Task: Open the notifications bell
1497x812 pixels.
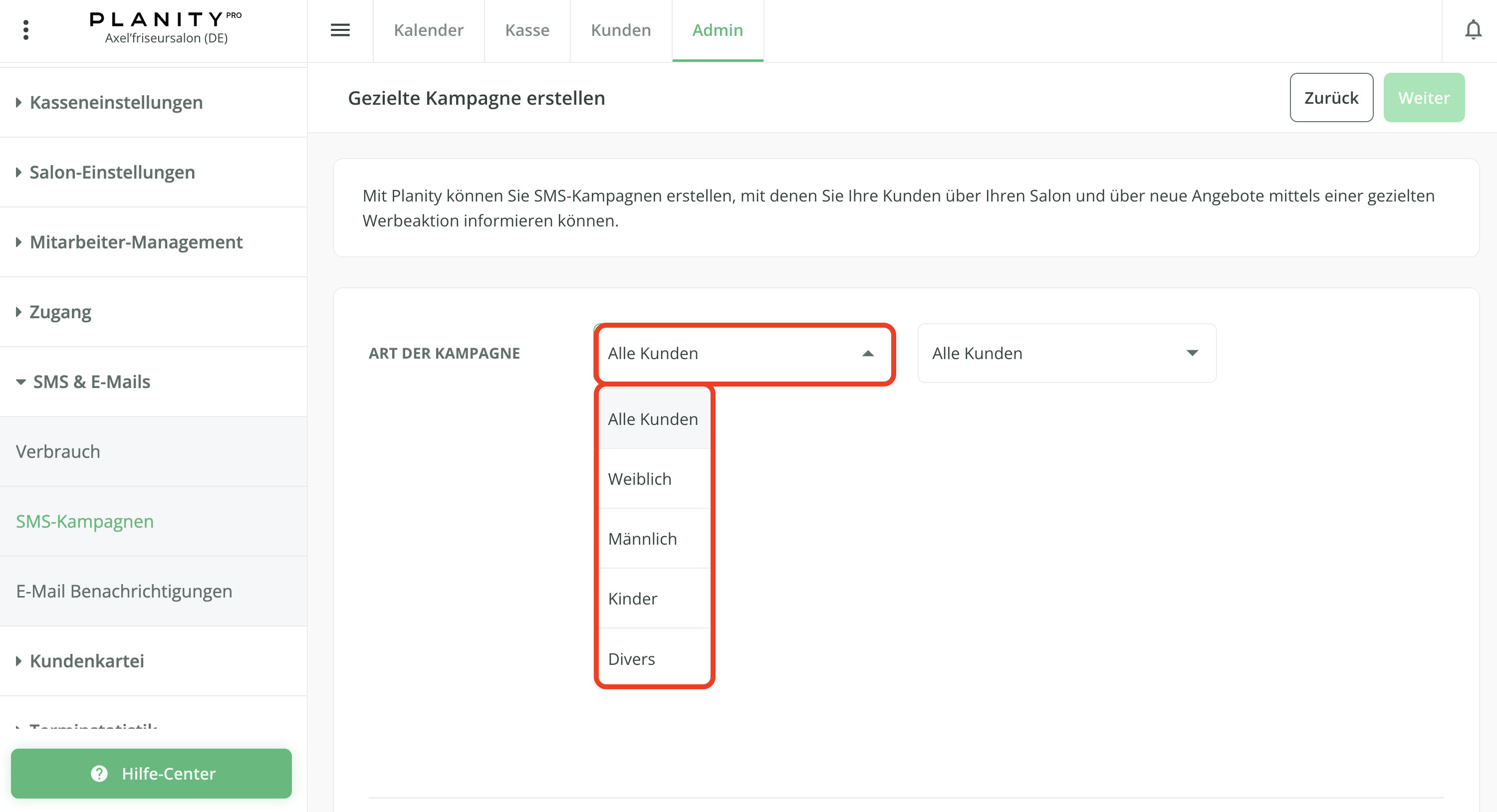Action: tap(1473, 29)
